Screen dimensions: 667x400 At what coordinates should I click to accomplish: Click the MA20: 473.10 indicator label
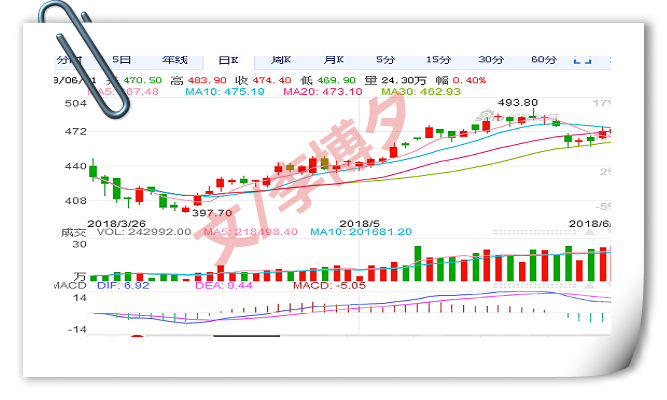click(x=323, y=91)
